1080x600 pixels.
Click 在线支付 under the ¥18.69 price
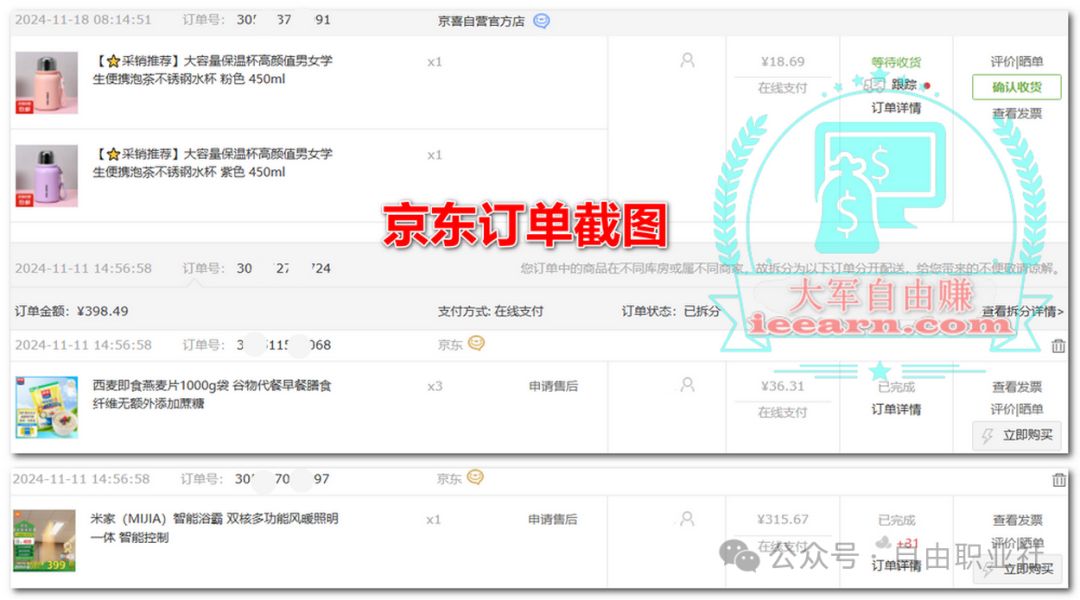click(x=782, y=87)
